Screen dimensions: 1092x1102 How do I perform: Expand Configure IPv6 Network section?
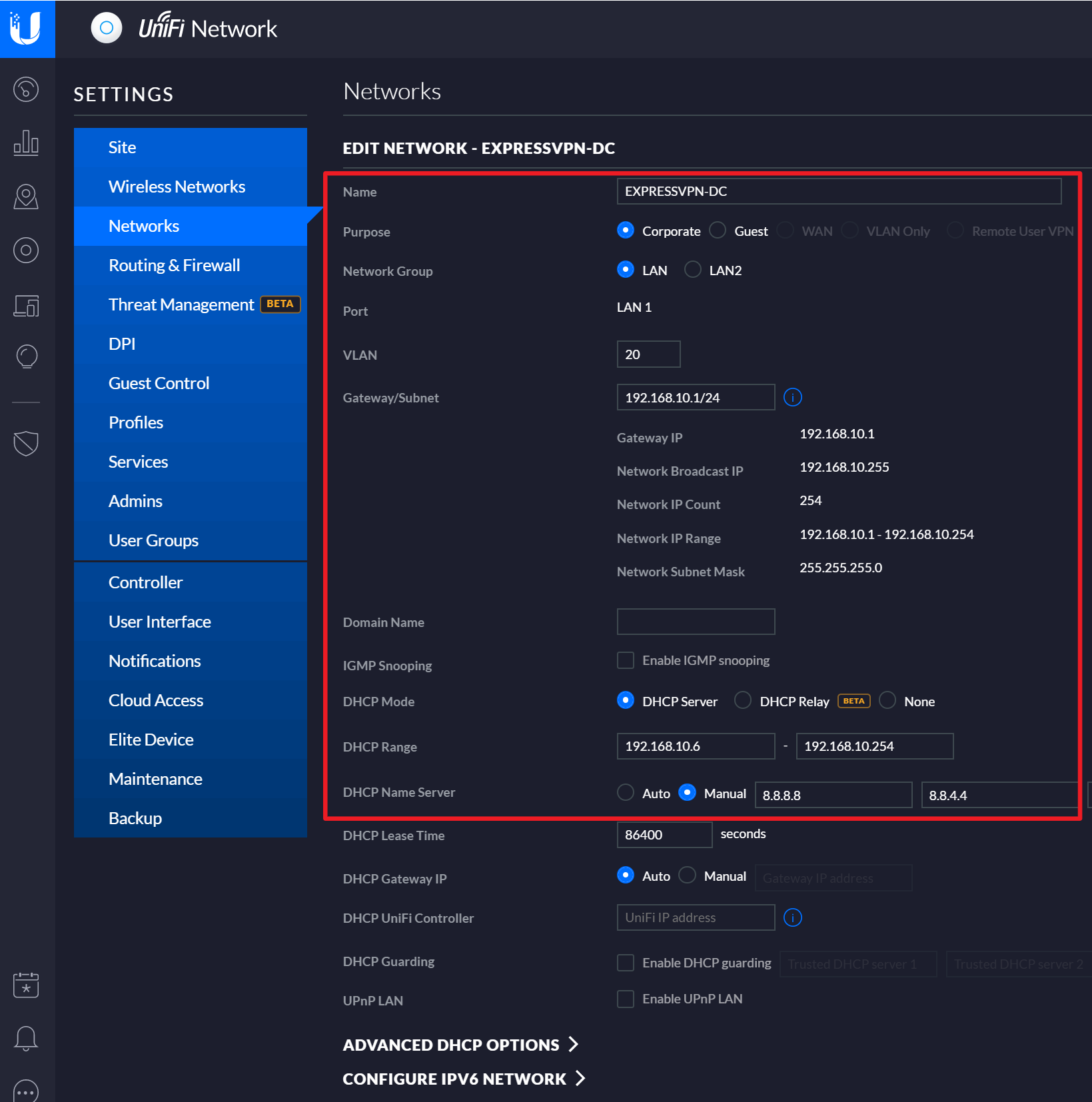[463, 1079]
